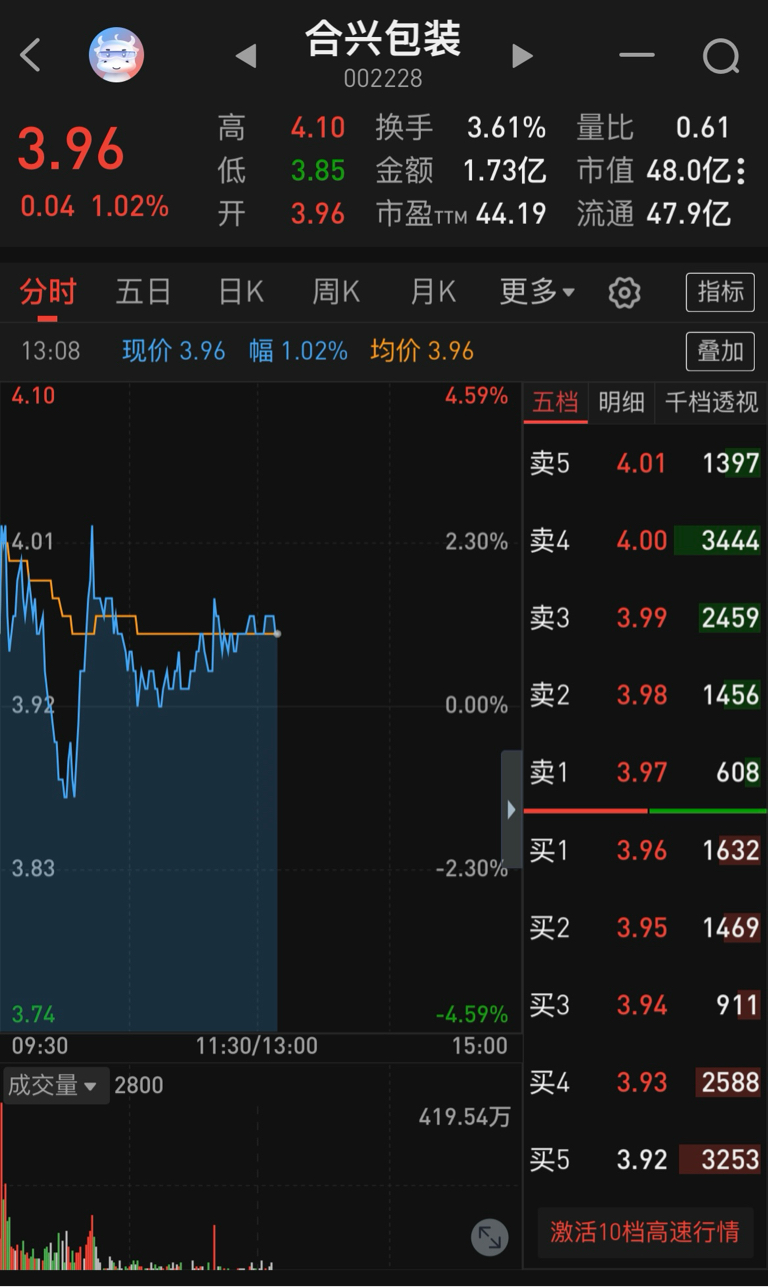
Task: Switch to the 月K tab
Action: tap(433, 292)
